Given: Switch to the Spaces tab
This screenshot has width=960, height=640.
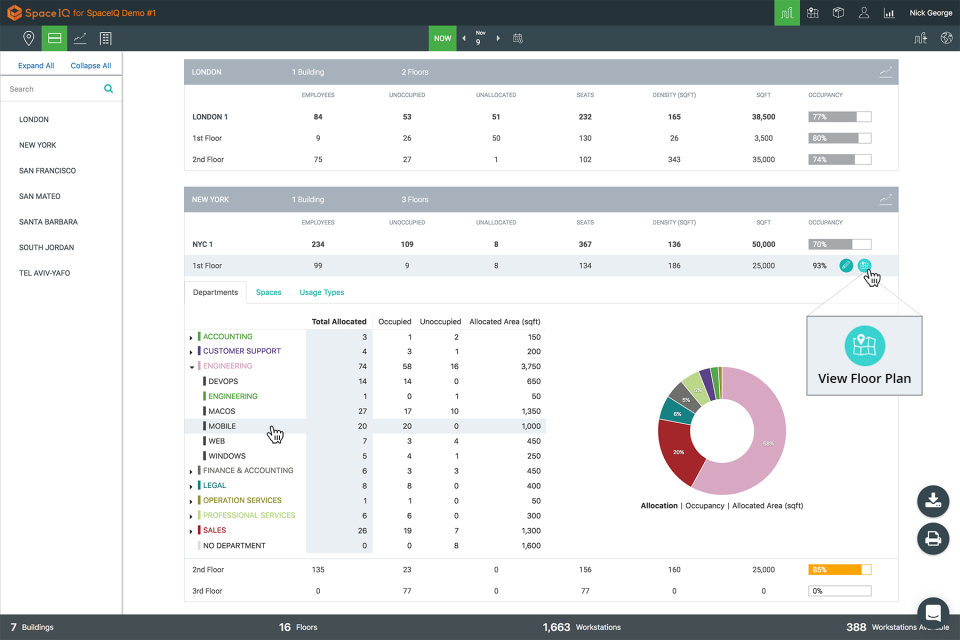Looking at the screenshot, I should click(x=268, y=292).
